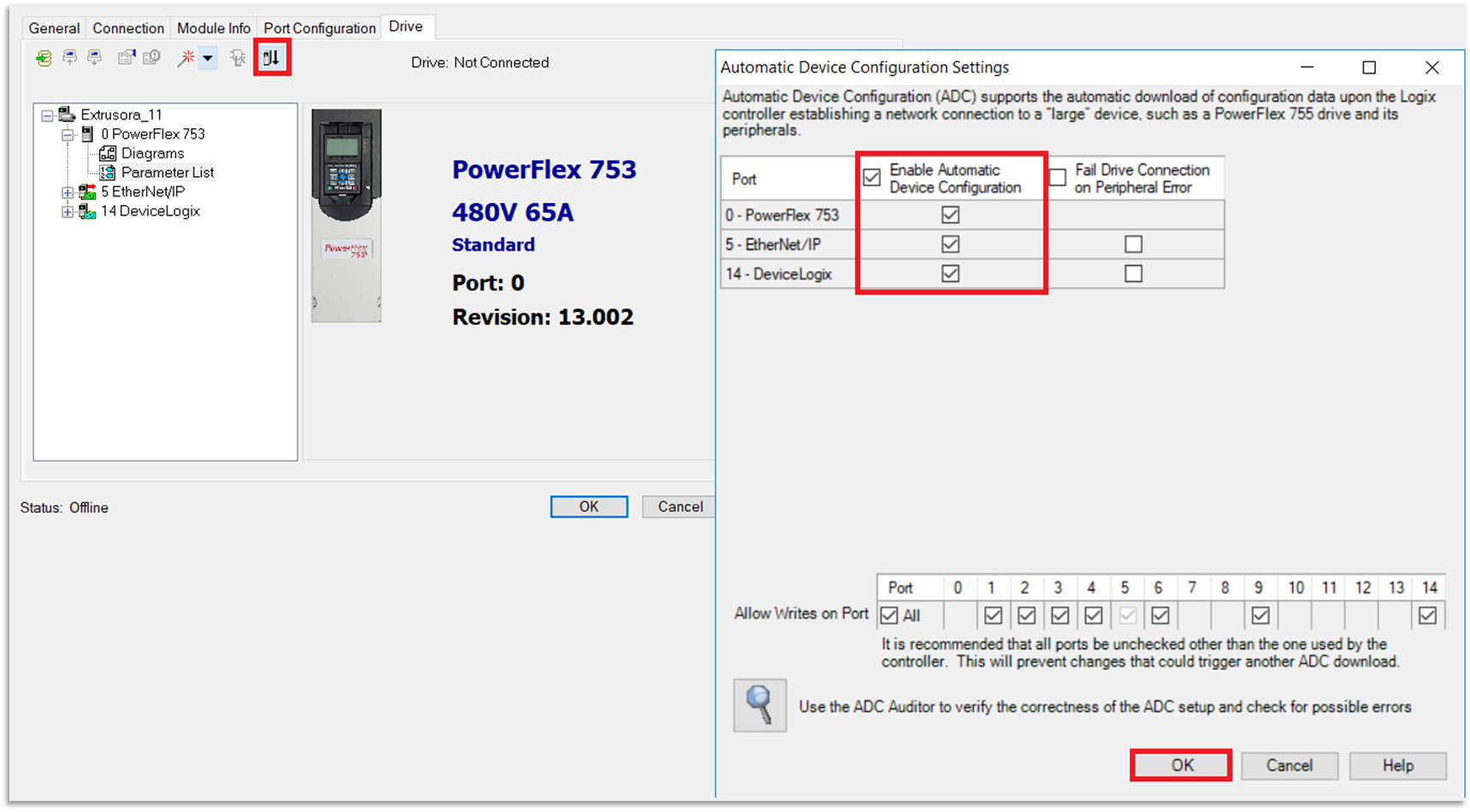This screenshot has height=812, width=1470.
Task: Uncheck Allow Writes on Port 9
Action: pyautogui.click(x=1260, y=615)
